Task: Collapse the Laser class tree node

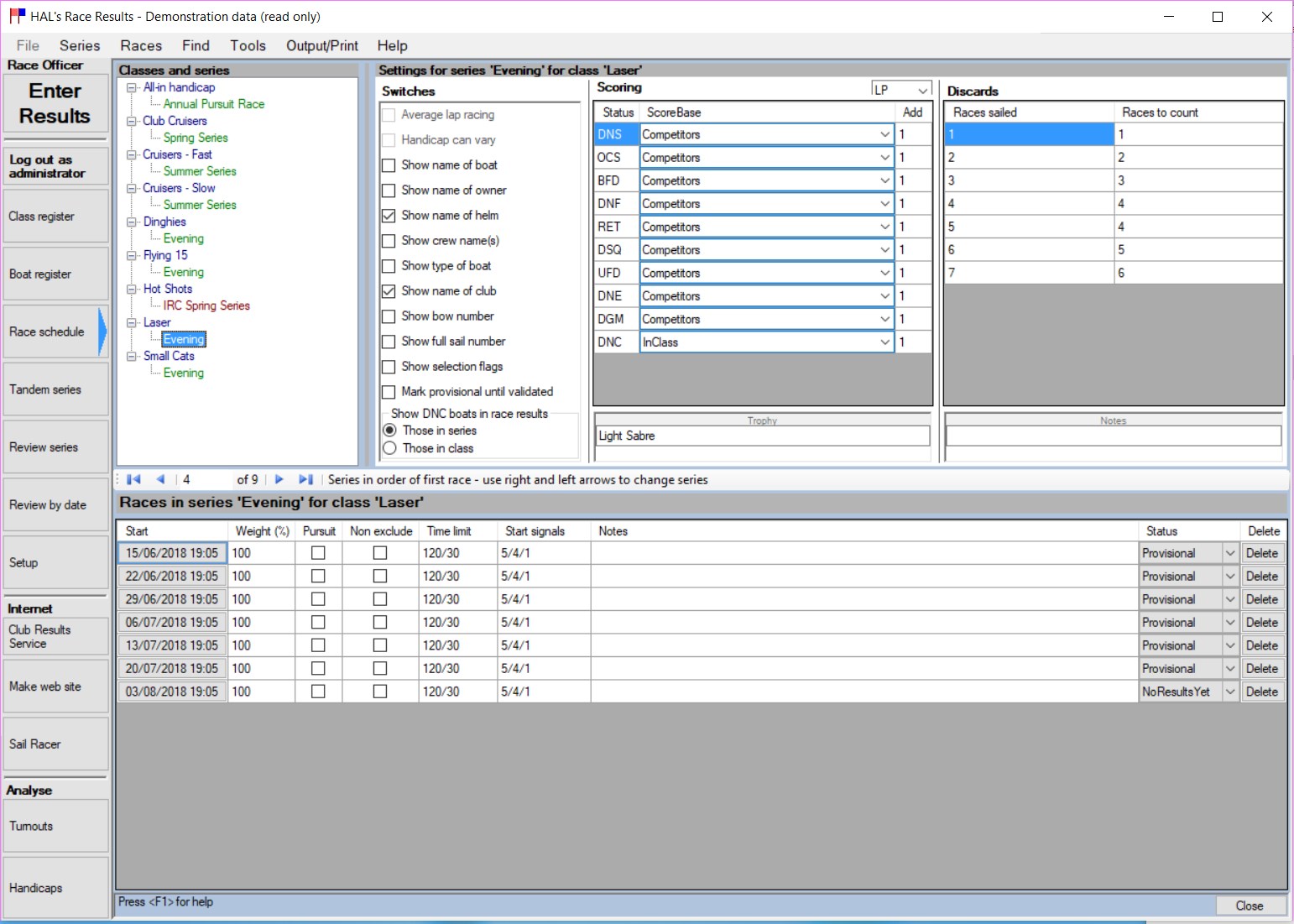Action: click(x=131, y=322)
